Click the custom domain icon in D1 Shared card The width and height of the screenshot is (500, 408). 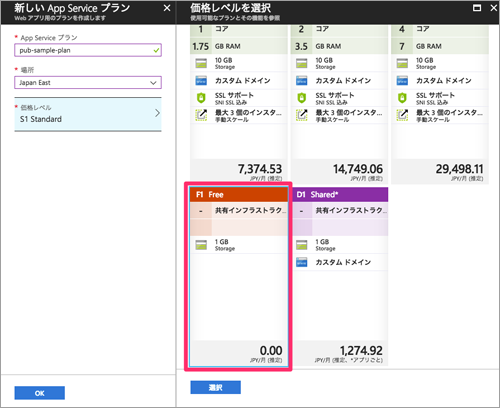click(302, 262)
